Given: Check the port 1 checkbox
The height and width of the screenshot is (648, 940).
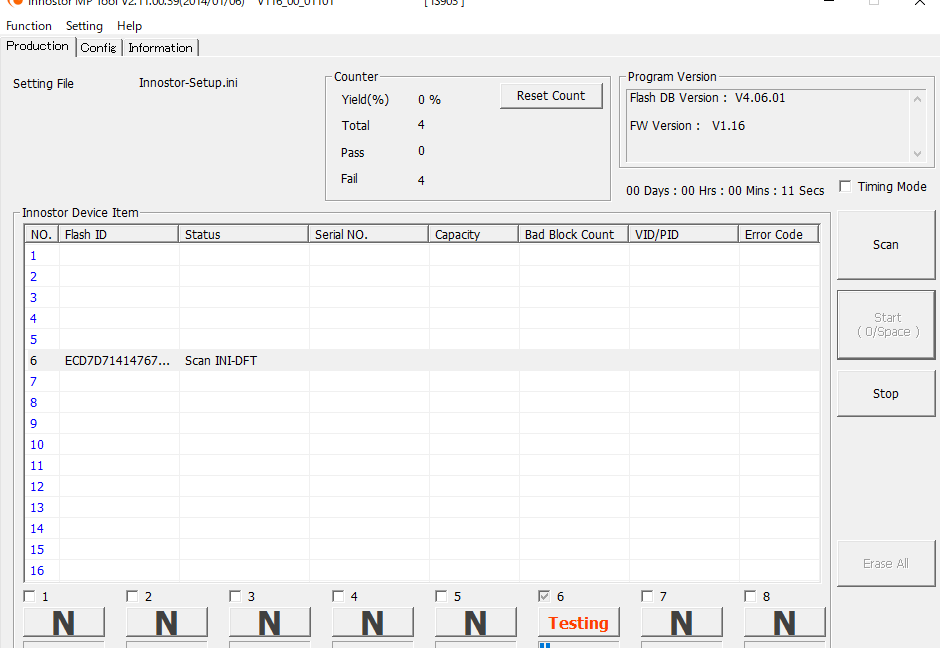Looking at the screenshot, I should pos(29,596).
